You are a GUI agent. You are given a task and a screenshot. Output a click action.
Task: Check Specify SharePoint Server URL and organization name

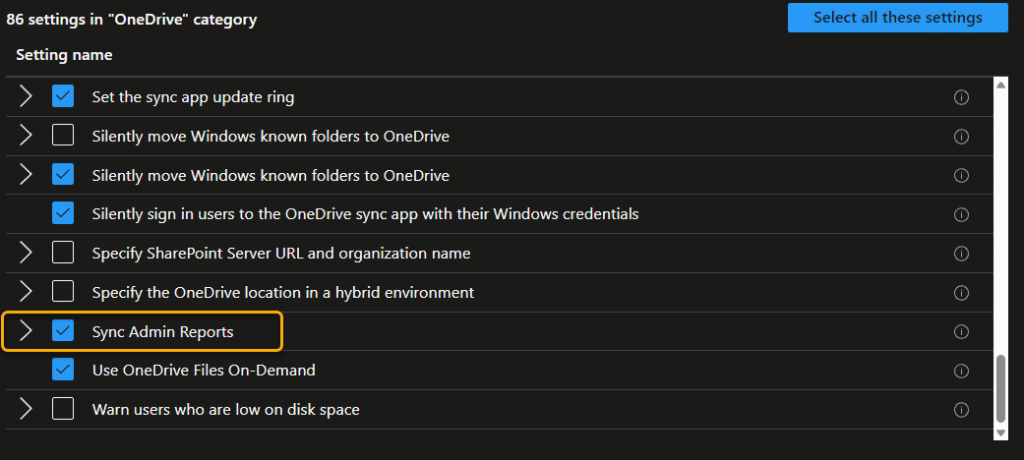(x=63, y=253)
